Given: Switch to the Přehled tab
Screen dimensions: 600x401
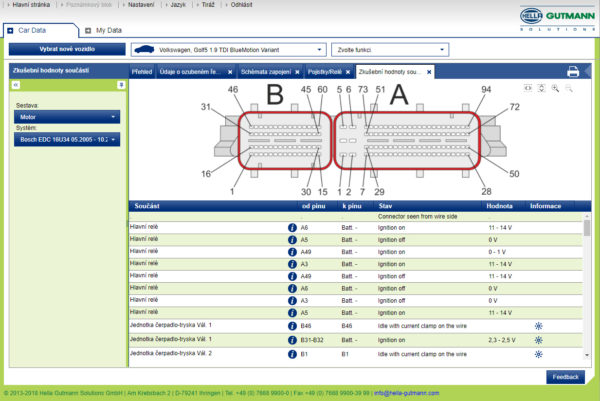Looking at the screenshot, I should (x=142, y=72).
